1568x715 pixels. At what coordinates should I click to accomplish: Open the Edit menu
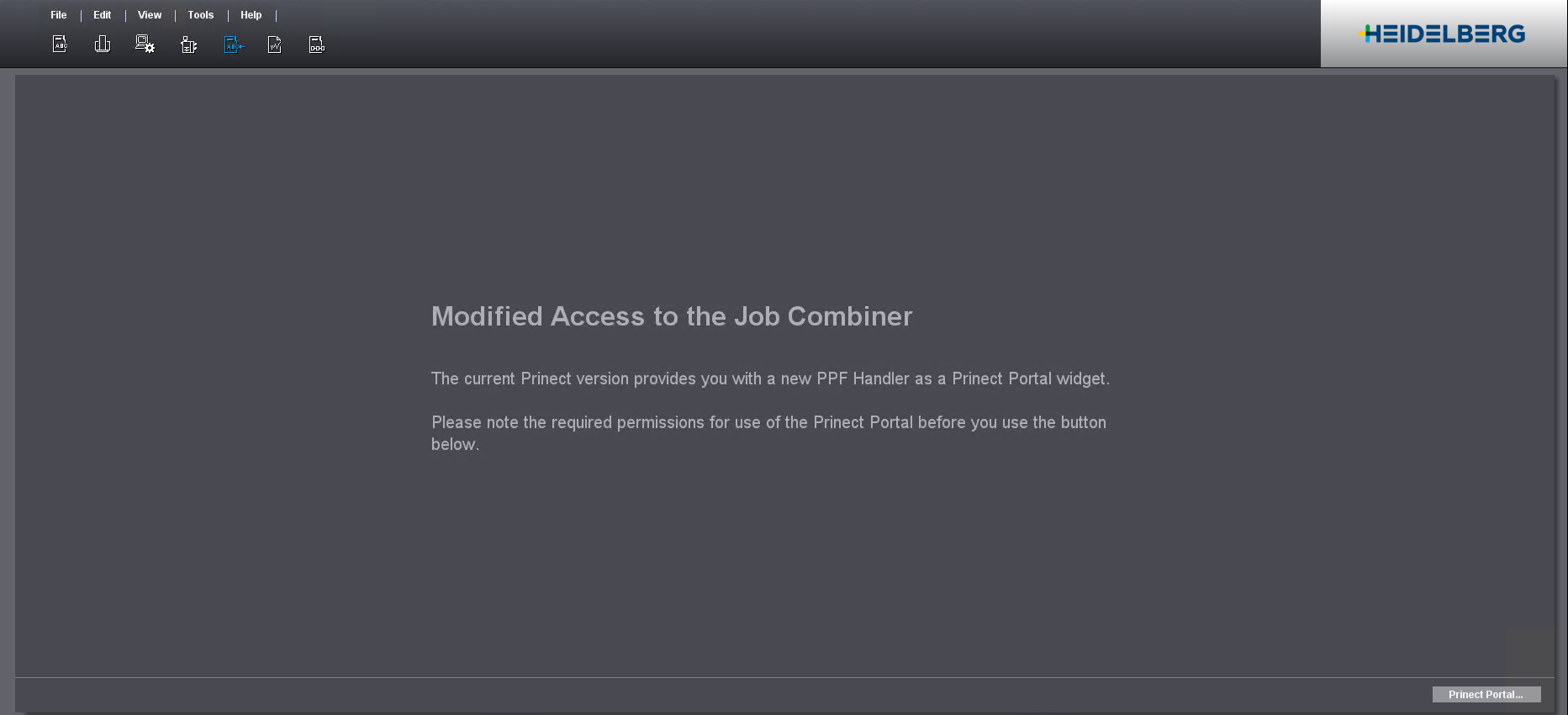pos(102,15)
